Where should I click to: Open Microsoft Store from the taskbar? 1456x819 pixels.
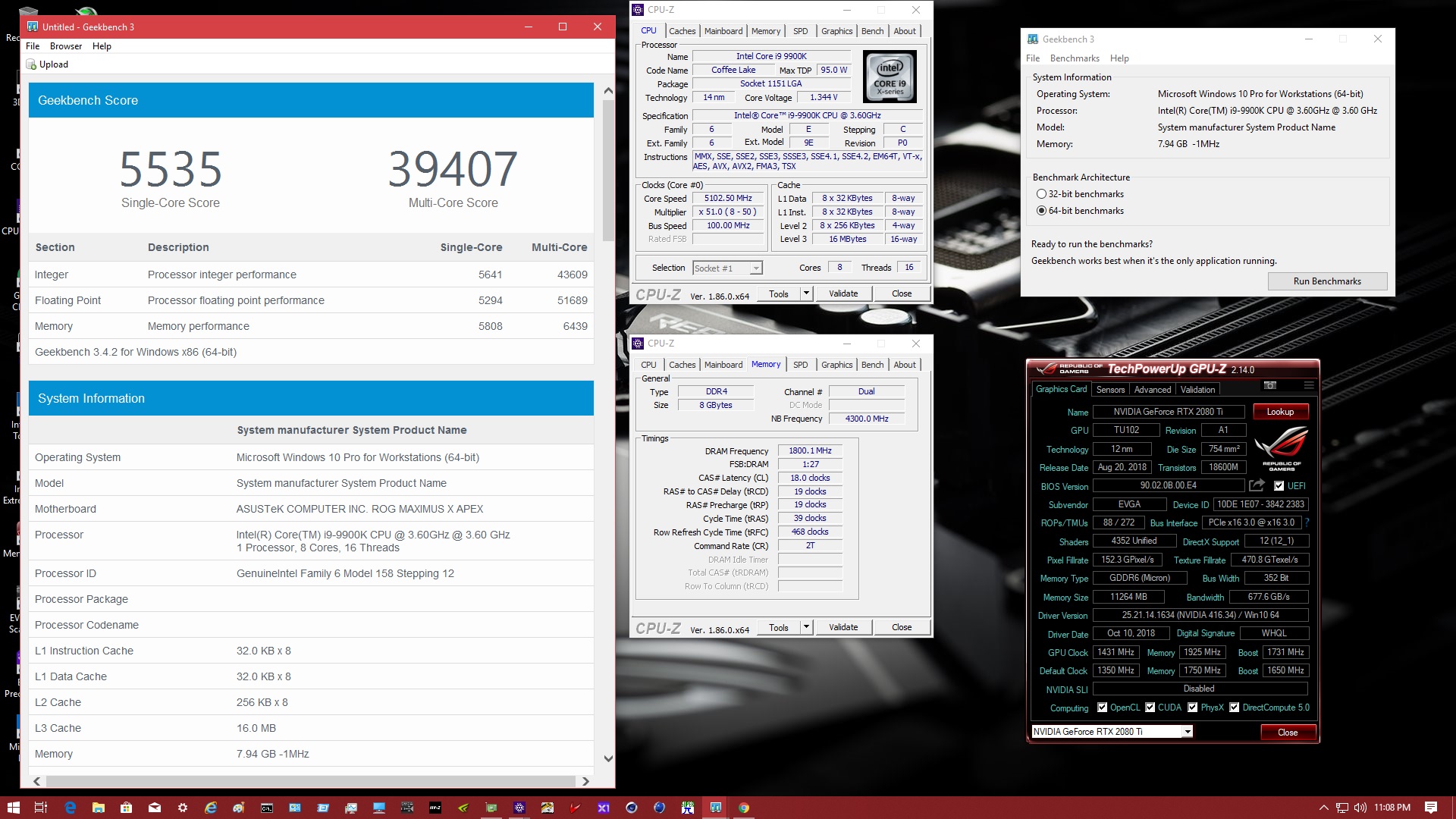click(x=126, y=808)
